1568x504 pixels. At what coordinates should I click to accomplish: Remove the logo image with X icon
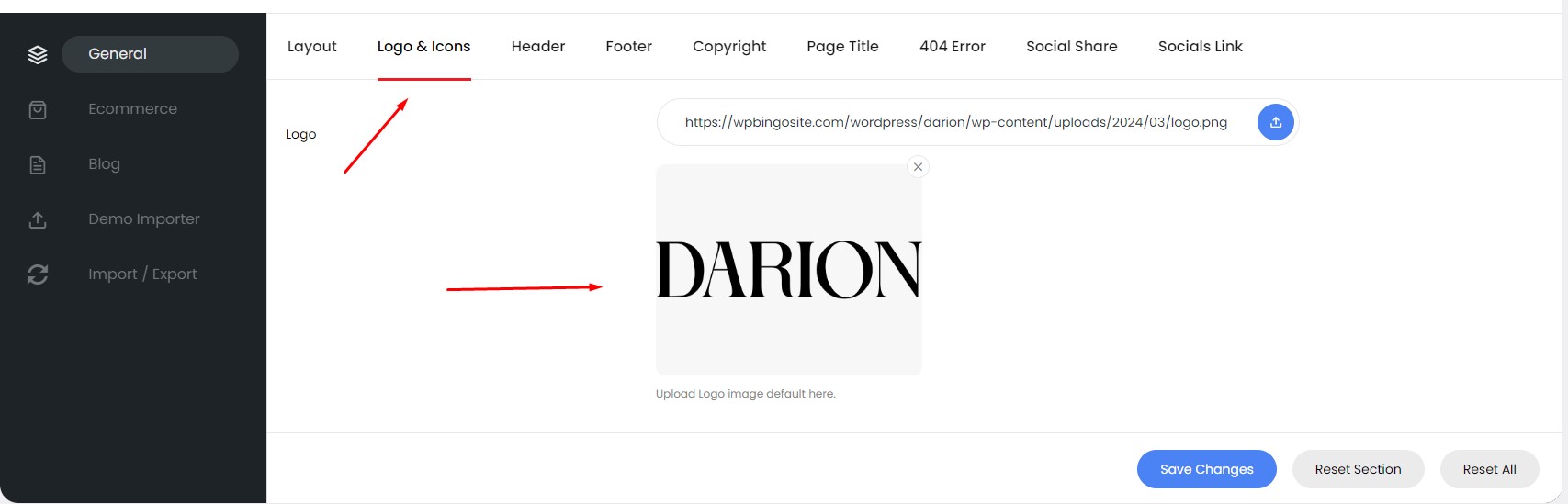(918, 167)
